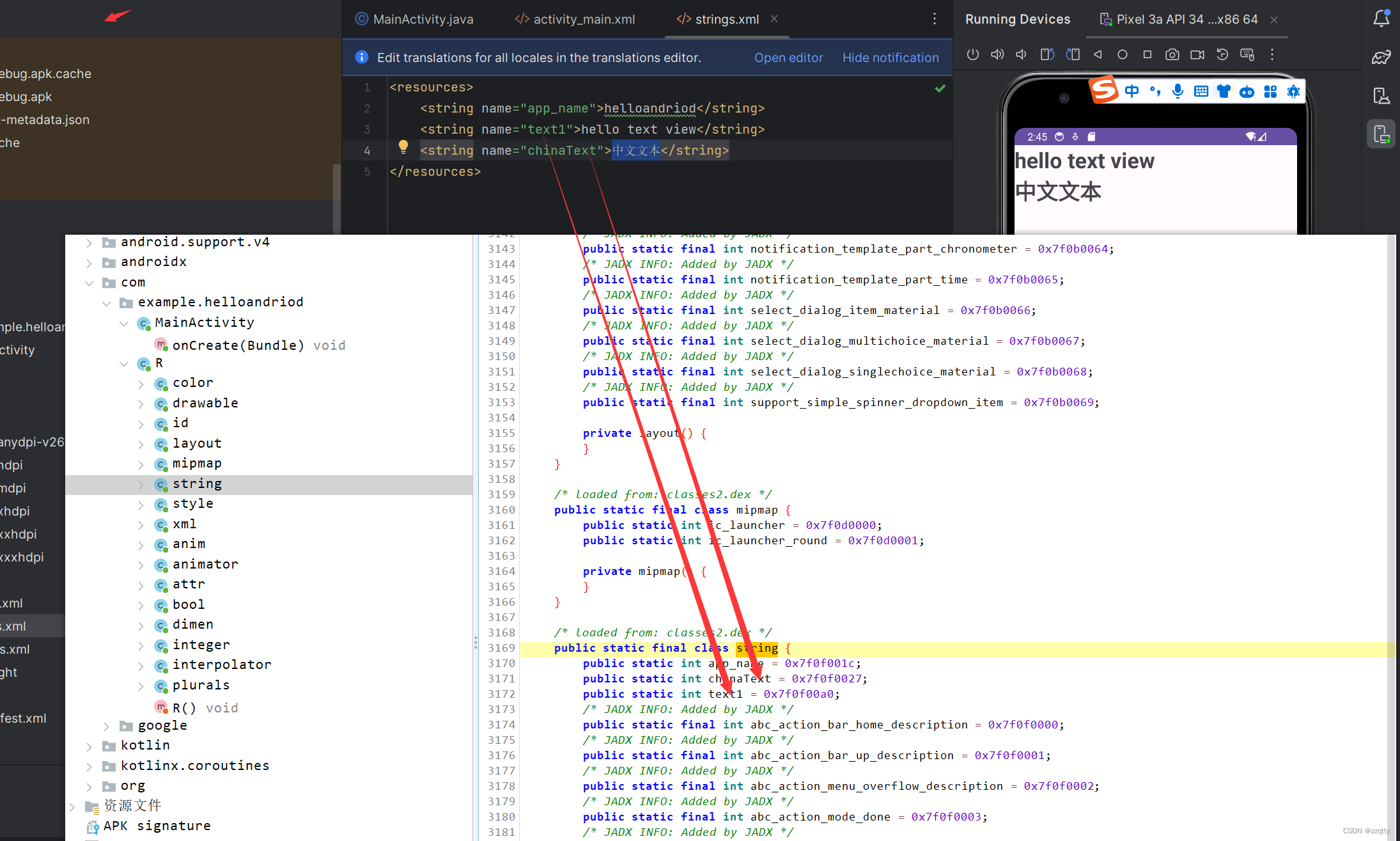Viewport: 1400px width, 841px height.
Task: Switch to the activity_main.xml tab
Action: pos(583,19)
